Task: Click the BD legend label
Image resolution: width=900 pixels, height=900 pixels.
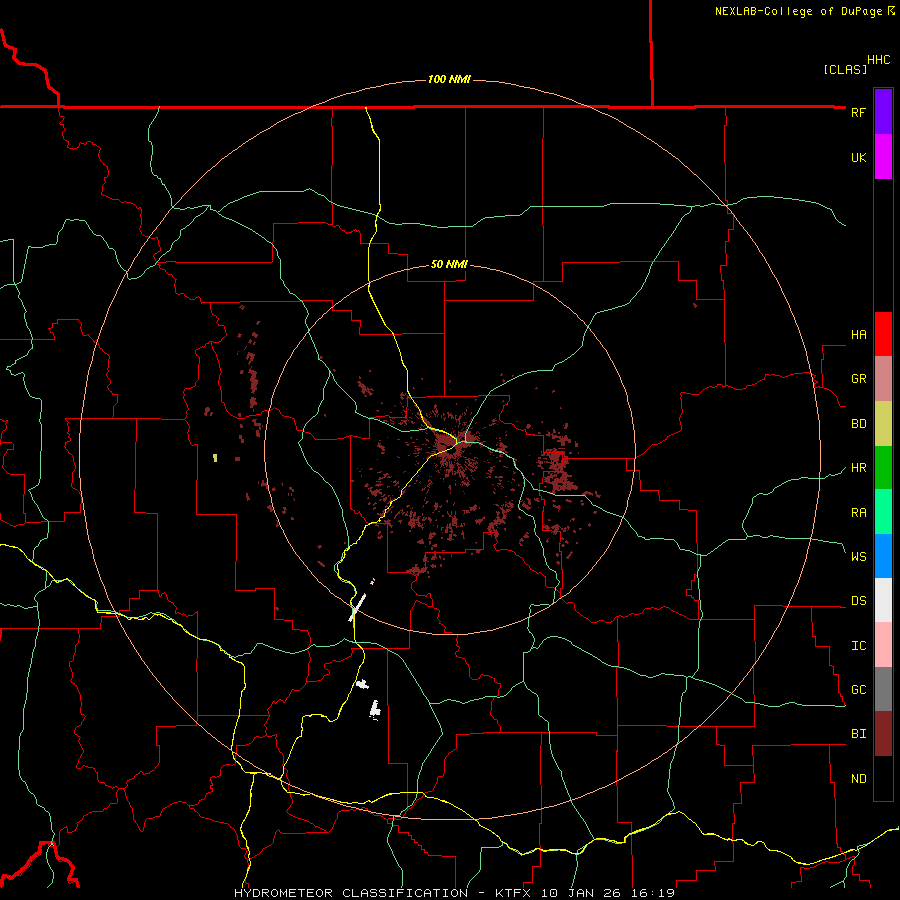Action: tap(858, 424)
